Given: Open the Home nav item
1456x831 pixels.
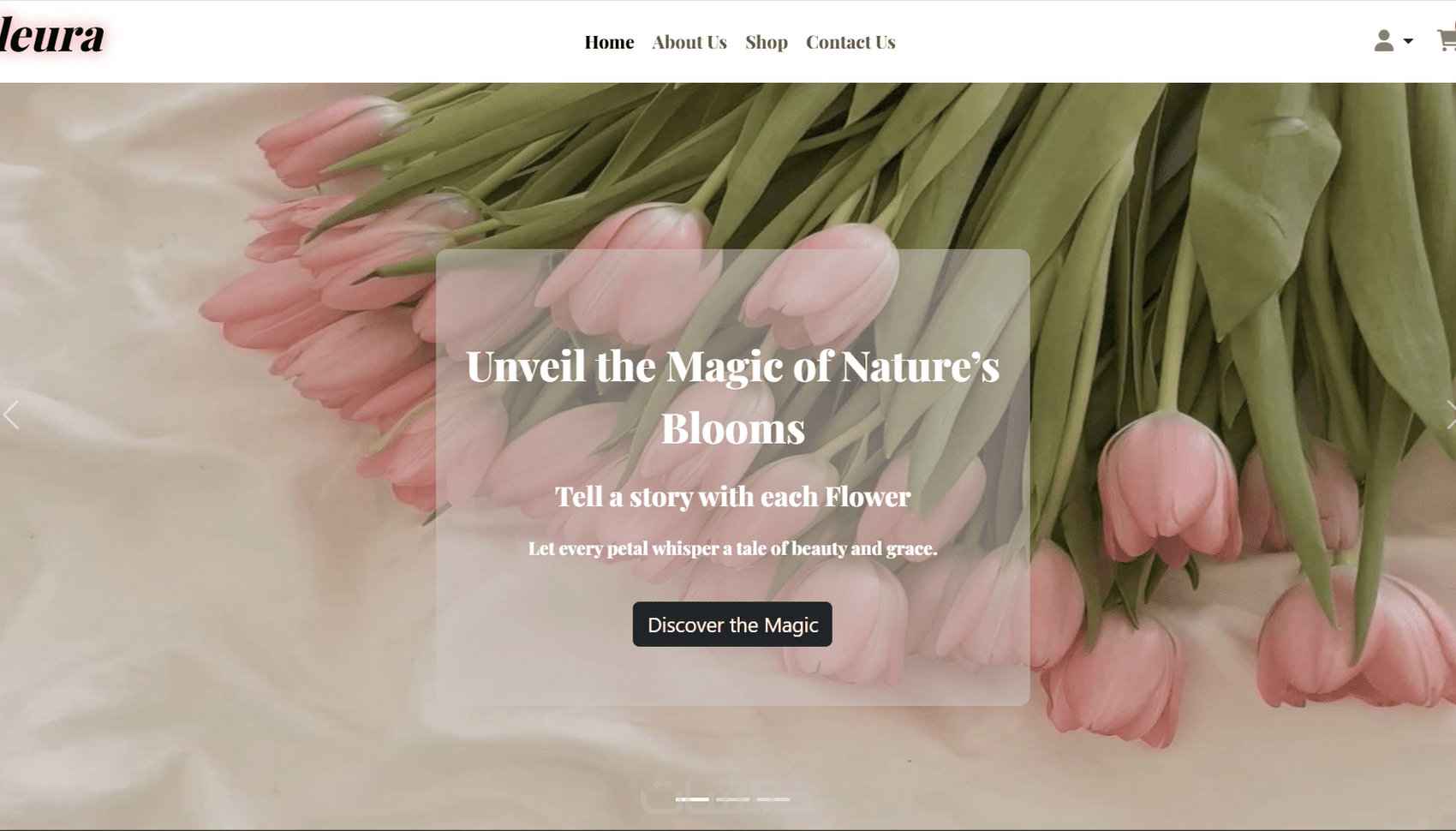Looking at the screenshot, I should [x=609, y=42].
